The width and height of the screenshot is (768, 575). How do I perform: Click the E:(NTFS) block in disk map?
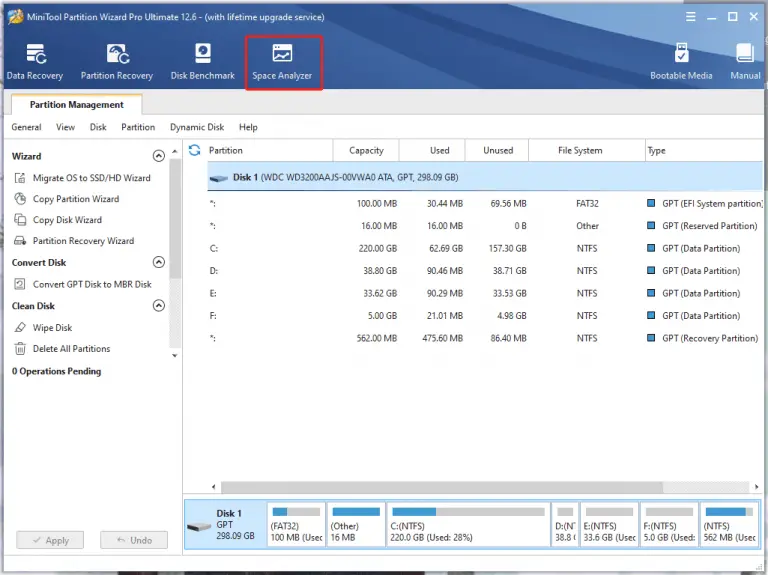[609, 524]
